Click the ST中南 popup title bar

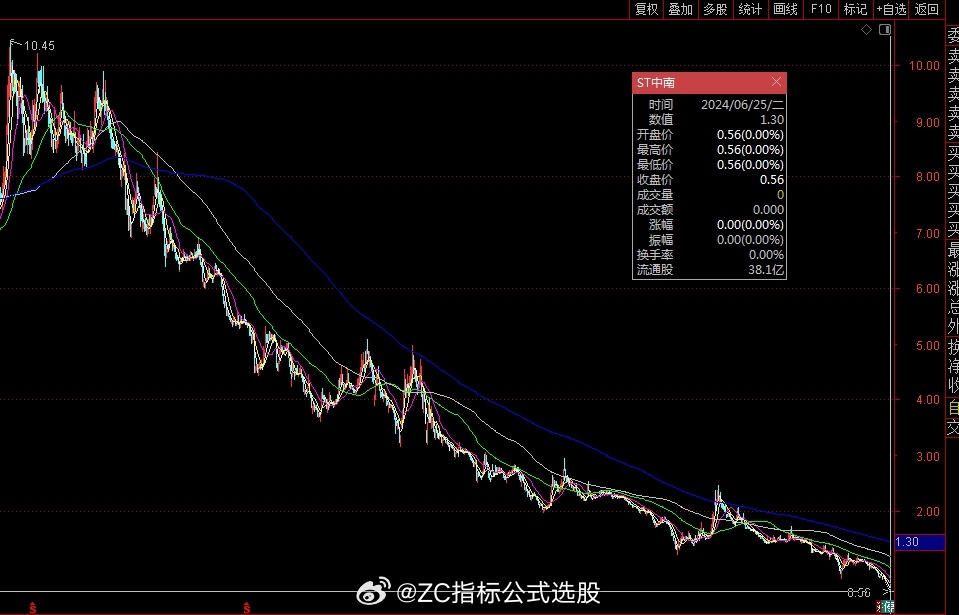coord(709,83)
